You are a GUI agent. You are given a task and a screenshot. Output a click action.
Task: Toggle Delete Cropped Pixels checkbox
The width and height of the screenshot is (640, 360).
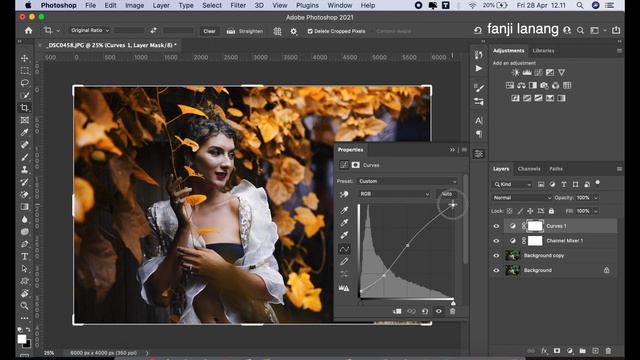click(310, 31)
